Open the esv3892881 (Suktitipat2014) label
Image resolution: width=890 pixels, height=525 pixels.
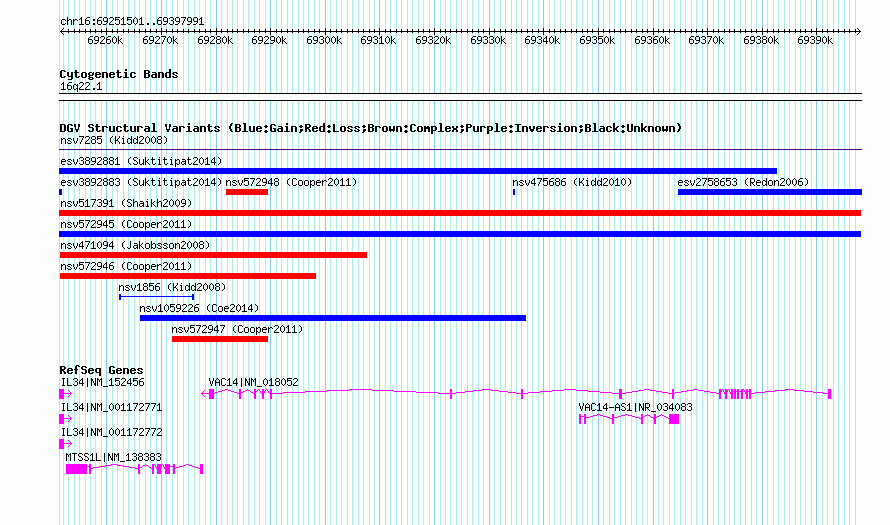[141, 161]
